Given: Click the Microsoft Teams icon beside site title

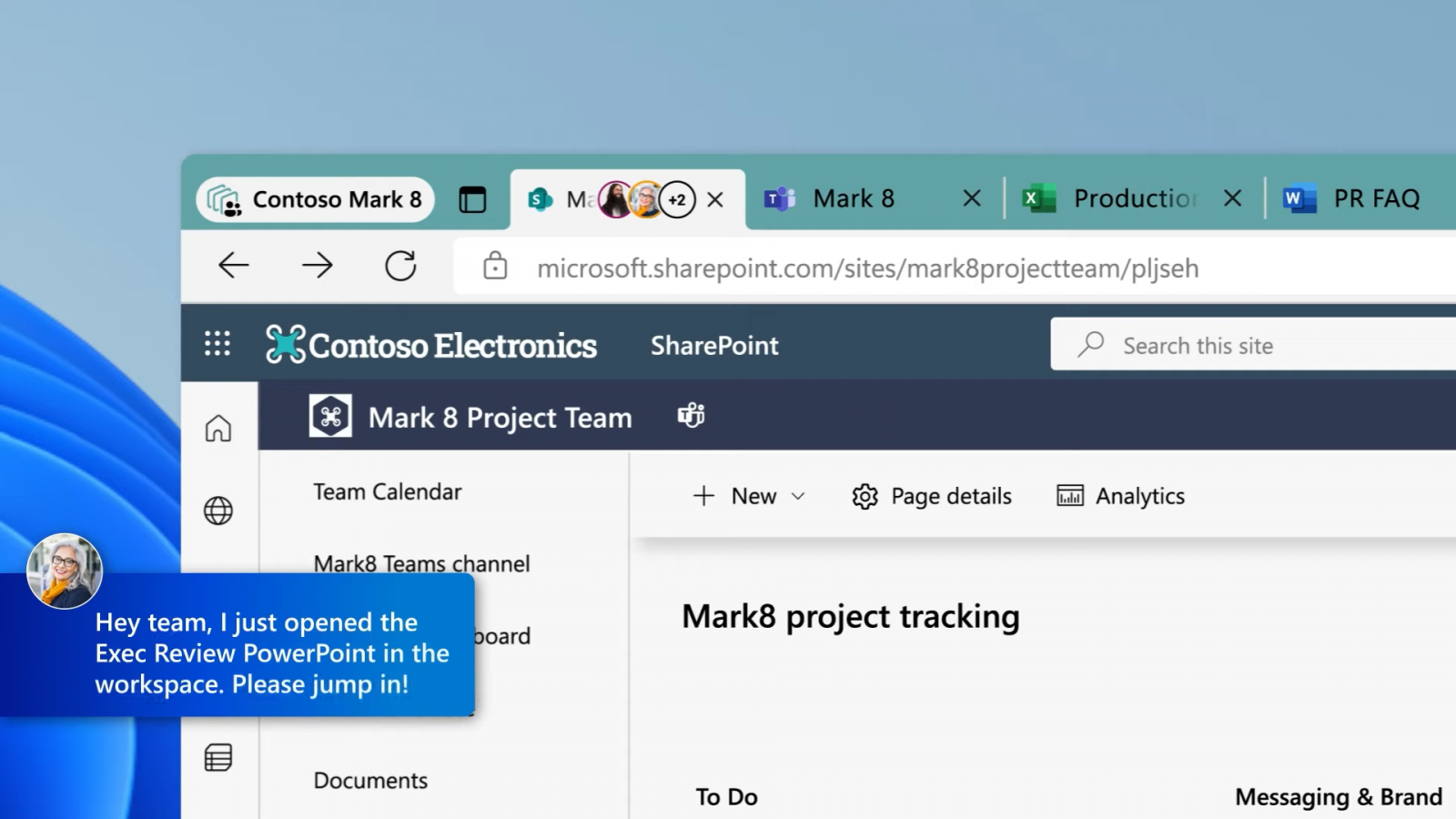Looking at the screenshot, I should pyautogui.click(x=691, y=416).
